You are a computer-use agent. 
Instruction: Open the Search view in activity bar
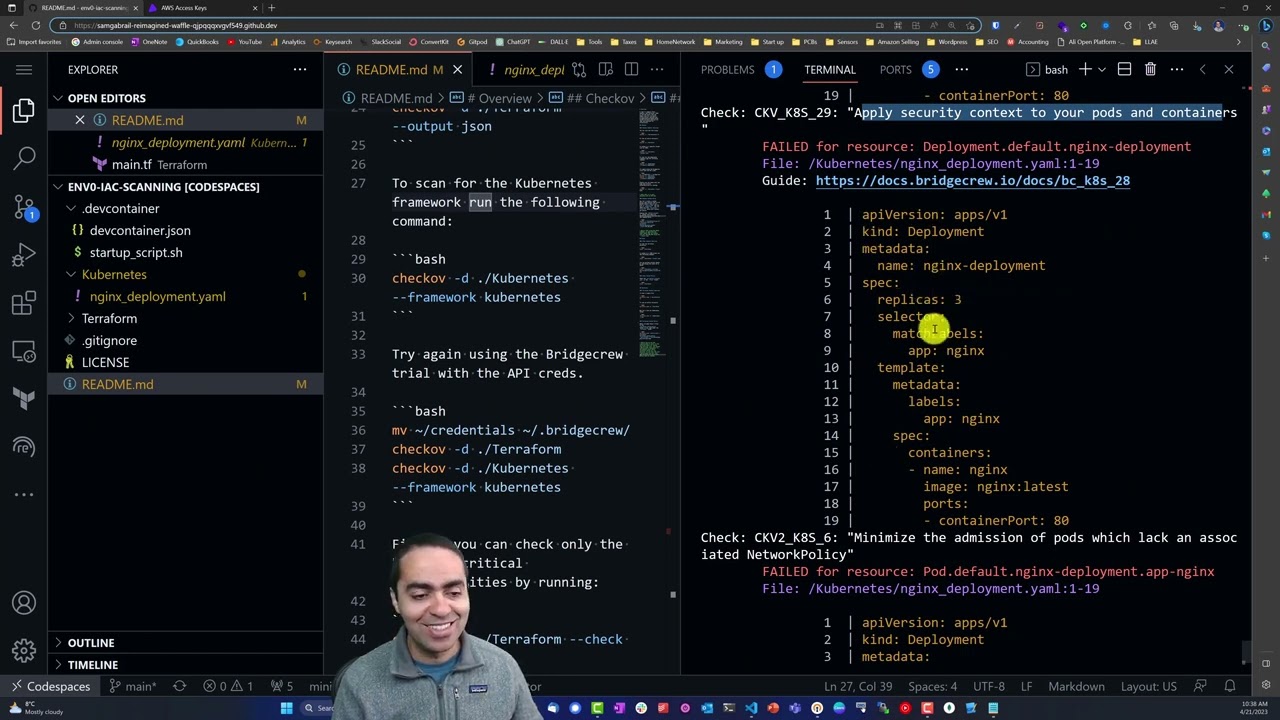24,157
